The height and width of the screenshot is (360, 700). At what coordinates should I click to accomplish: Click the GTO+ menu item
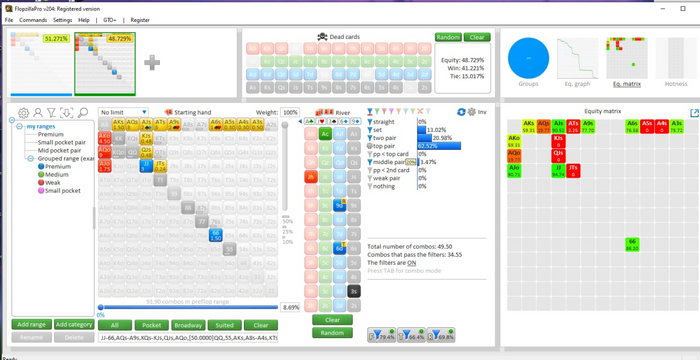[x=110, y=20]
